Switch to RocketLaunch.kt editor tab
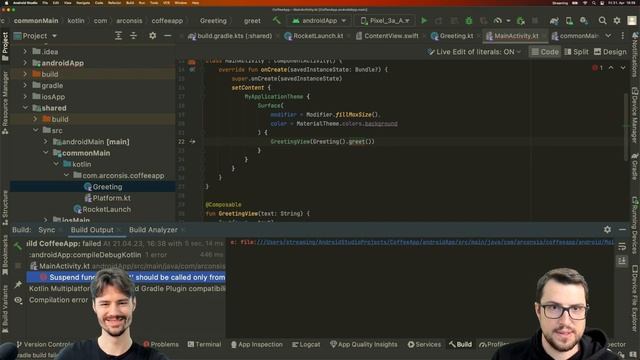This screenshot has height=360, width=640. [x=313, y=36]
